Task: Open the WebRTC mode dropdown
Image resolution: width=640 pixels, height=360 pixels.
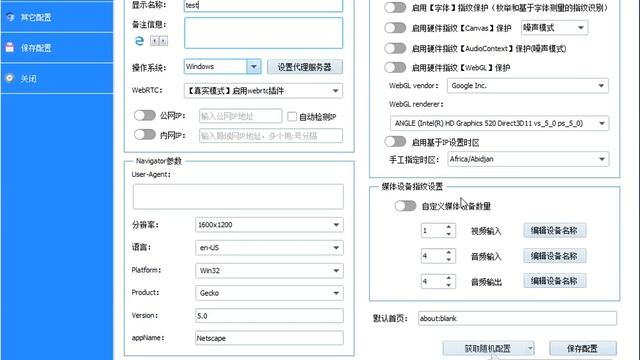Action: [x=263, y=91]
